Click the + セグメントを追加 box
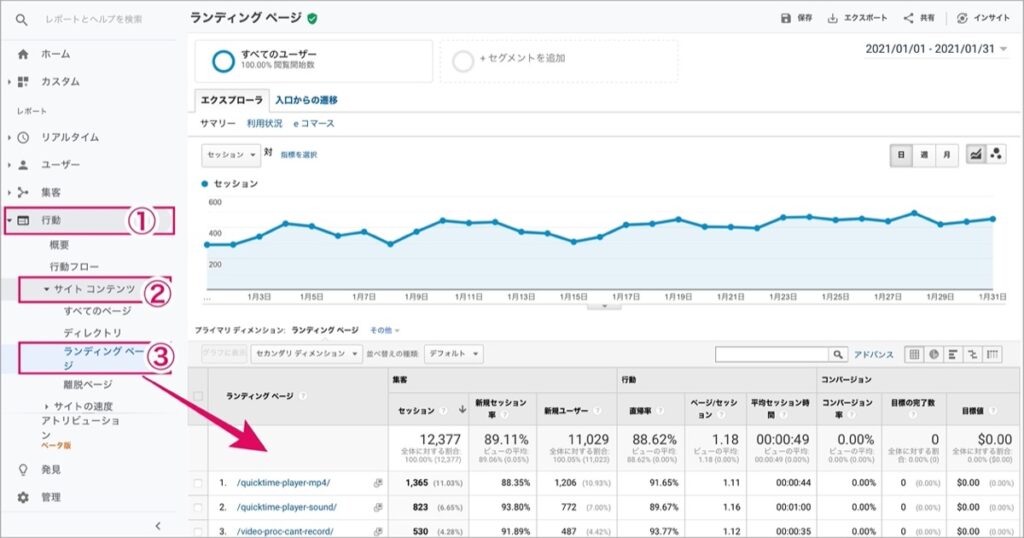The height and width of the screenshot is (538, 1024). pos(559,61)
